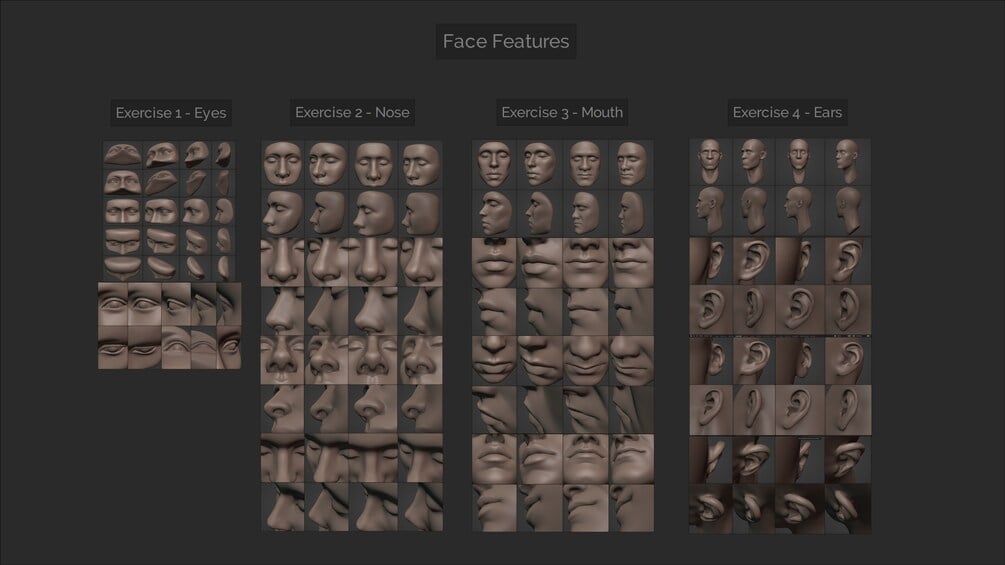This screenshot has height=565, width=1005.
Task: Open the mouth sculpt image collage
Action: point(563,336)
